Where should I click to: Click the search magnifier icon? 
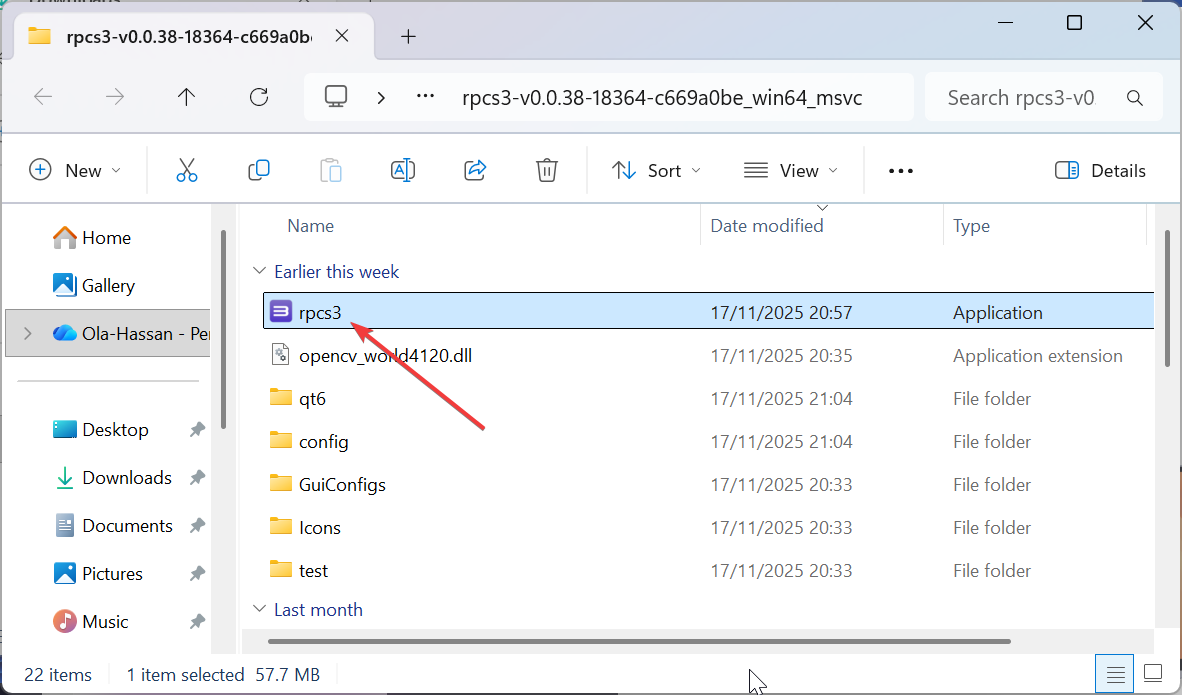pyautogui.click(x=1135, y=97)
